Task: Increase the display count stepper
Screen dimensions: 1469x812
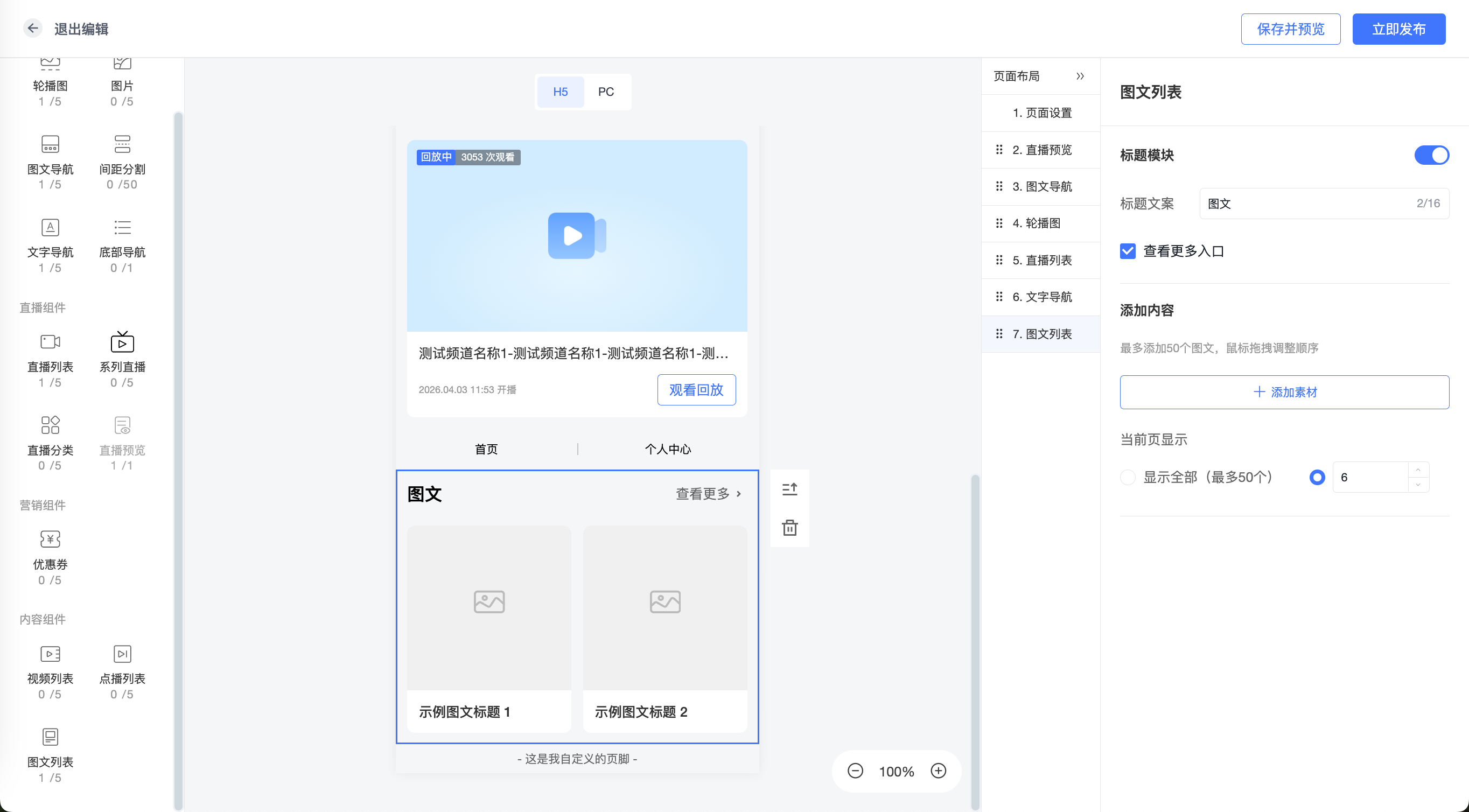Action: tap(1418, 470)
